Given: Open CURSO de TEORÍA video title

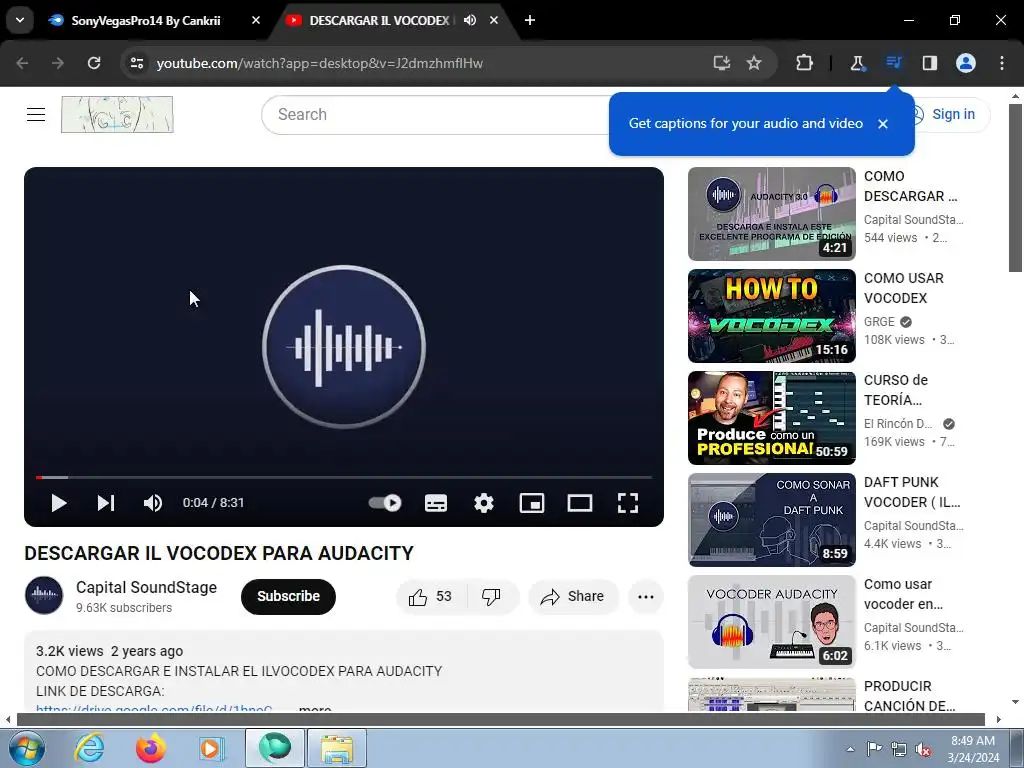Looking at the screenshot, I should tap(895, 390).
